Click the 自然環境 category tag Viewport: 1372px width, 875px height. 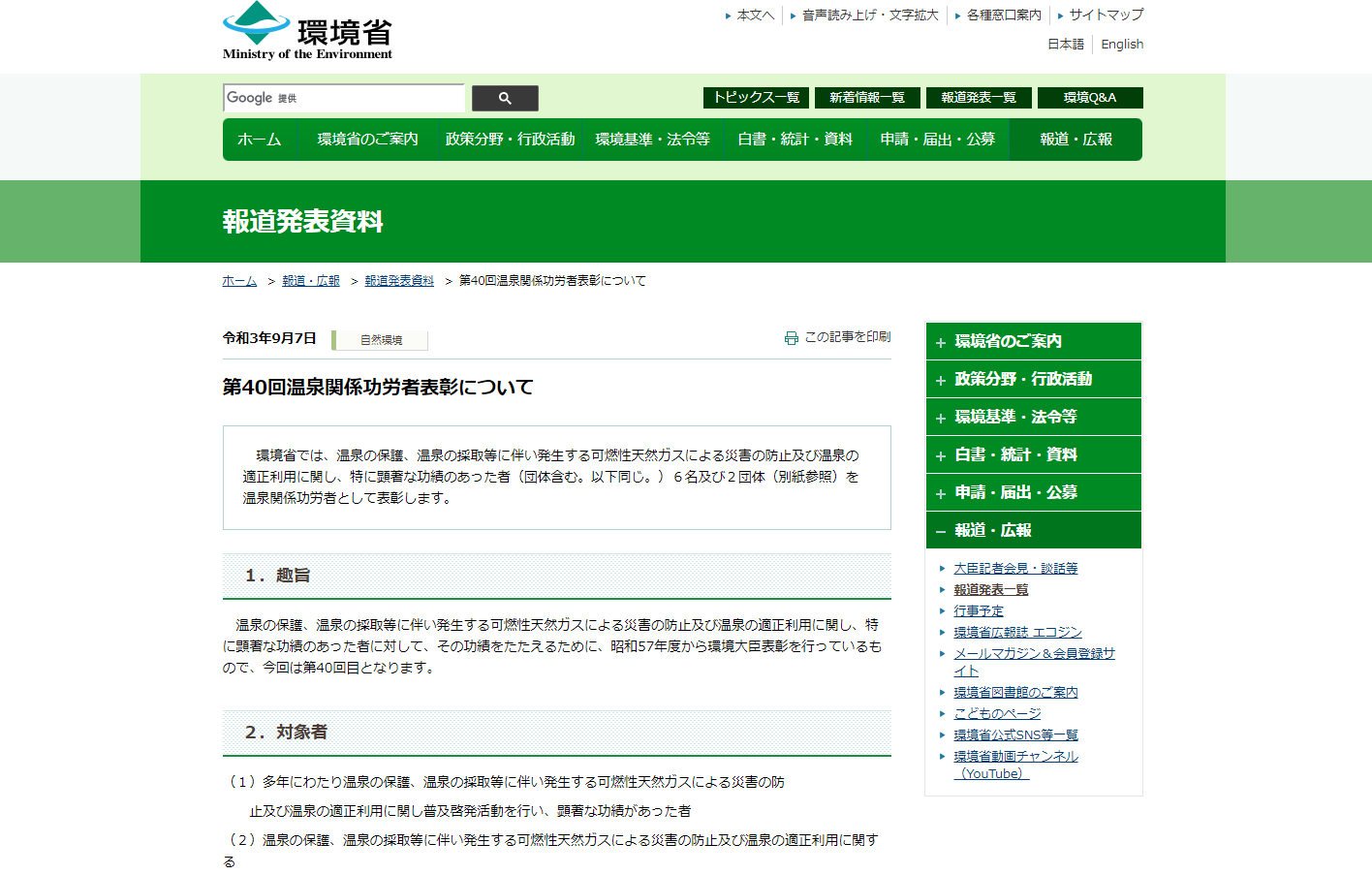(x=381, y=340)
